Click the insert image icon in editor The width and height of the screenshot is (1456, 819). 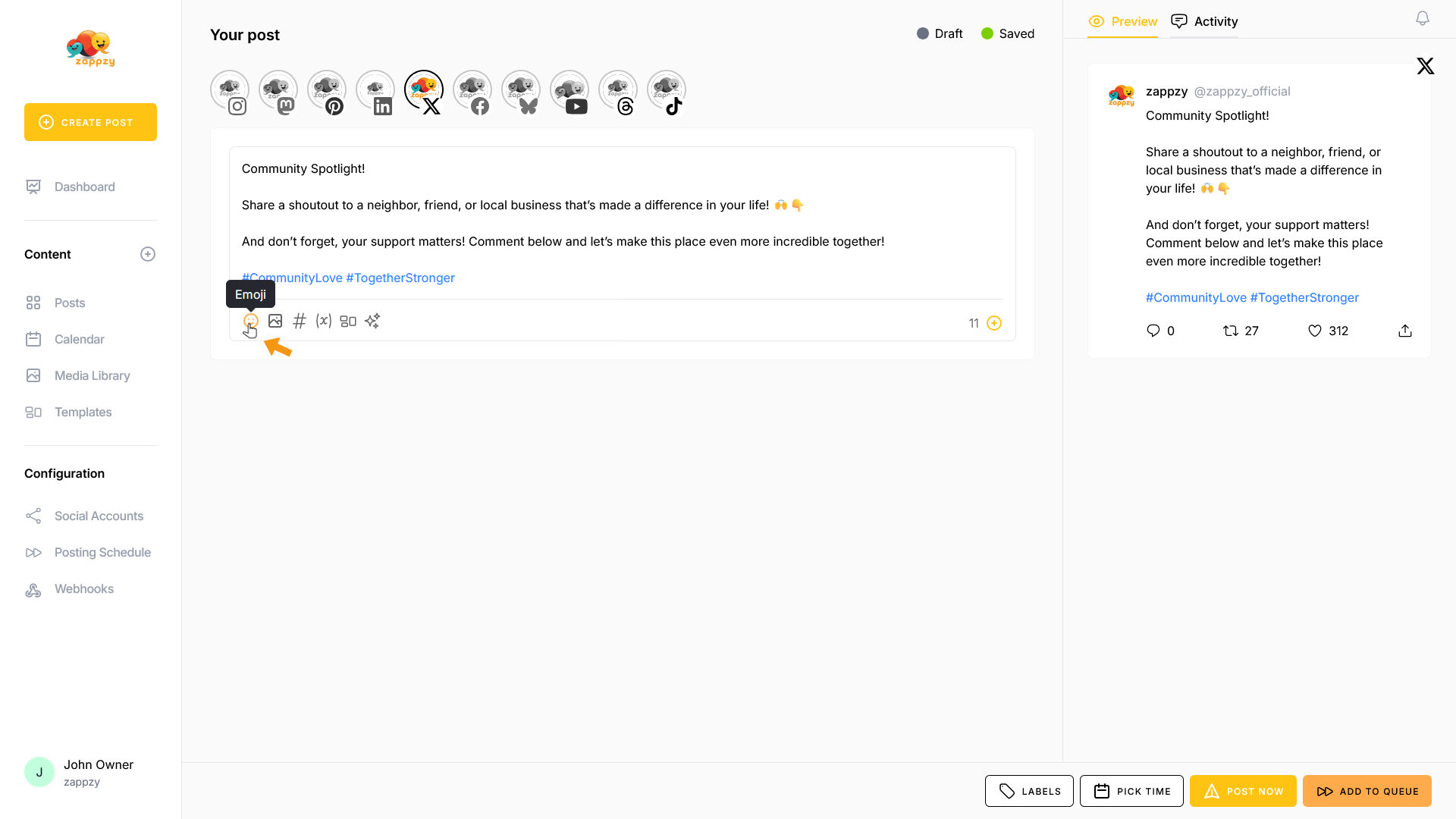pyautogui.click(x=275, y=321)
